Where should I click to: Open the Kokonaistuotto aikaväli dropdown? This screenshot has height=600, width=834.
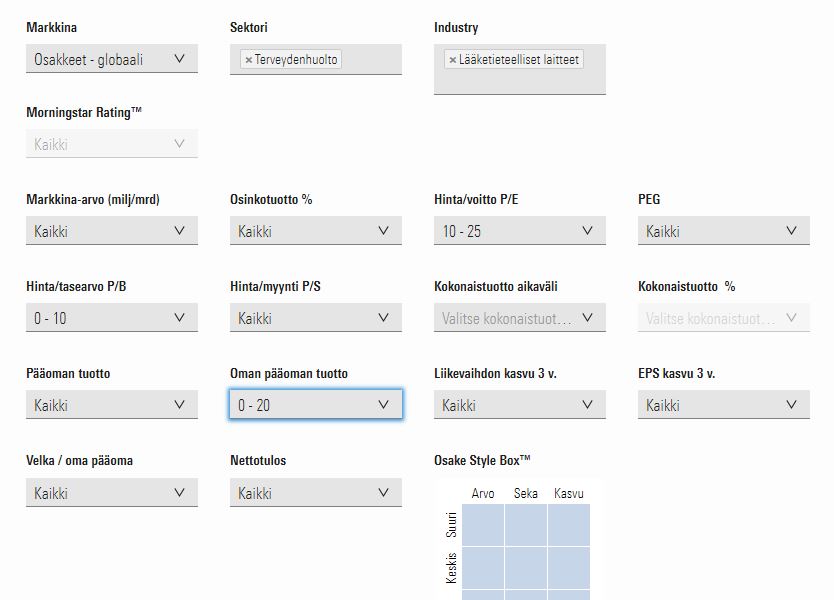(x=520, y=318)
